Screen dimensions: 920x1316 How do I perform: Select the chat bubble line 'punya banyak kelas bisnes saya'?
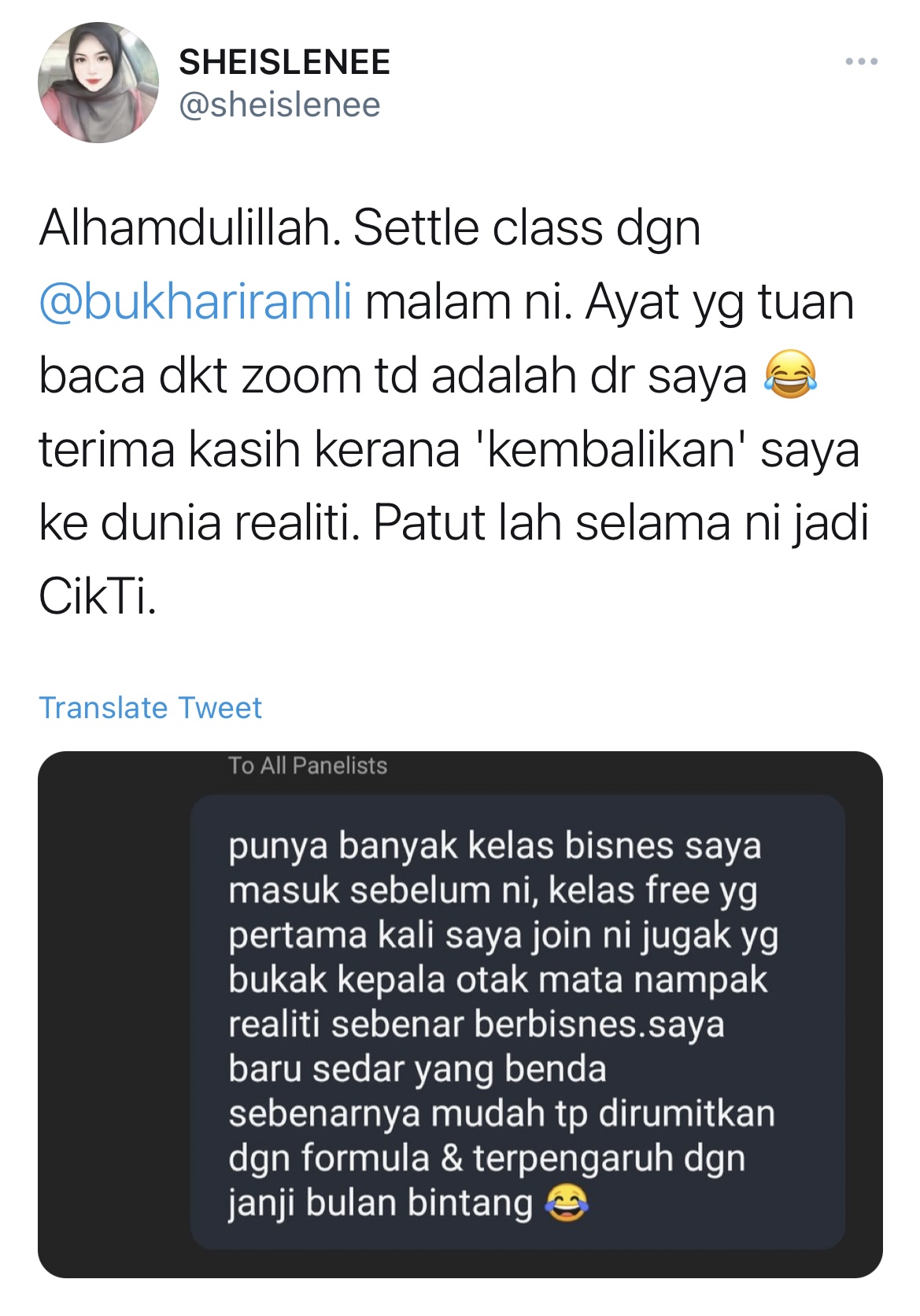(495, 846)
